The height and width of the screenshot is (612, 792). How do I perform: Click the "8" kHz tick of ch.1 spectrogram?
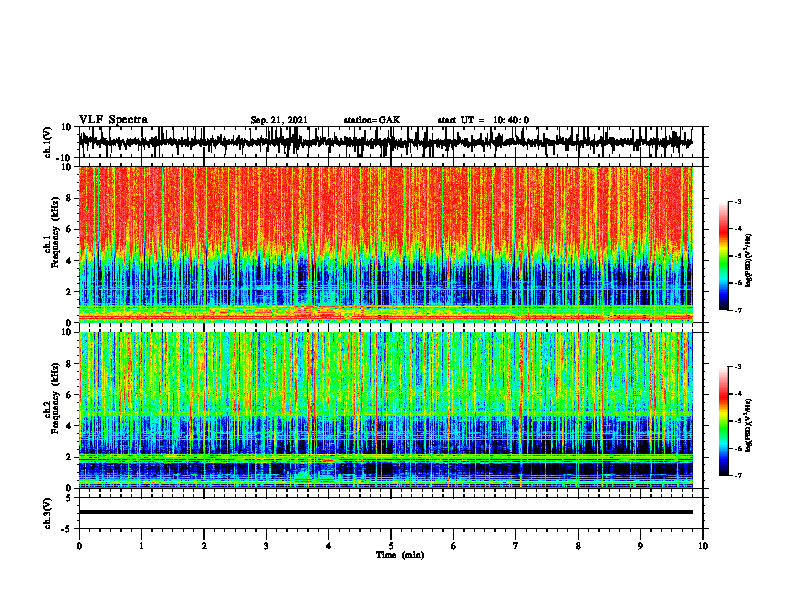pos(70,198)
